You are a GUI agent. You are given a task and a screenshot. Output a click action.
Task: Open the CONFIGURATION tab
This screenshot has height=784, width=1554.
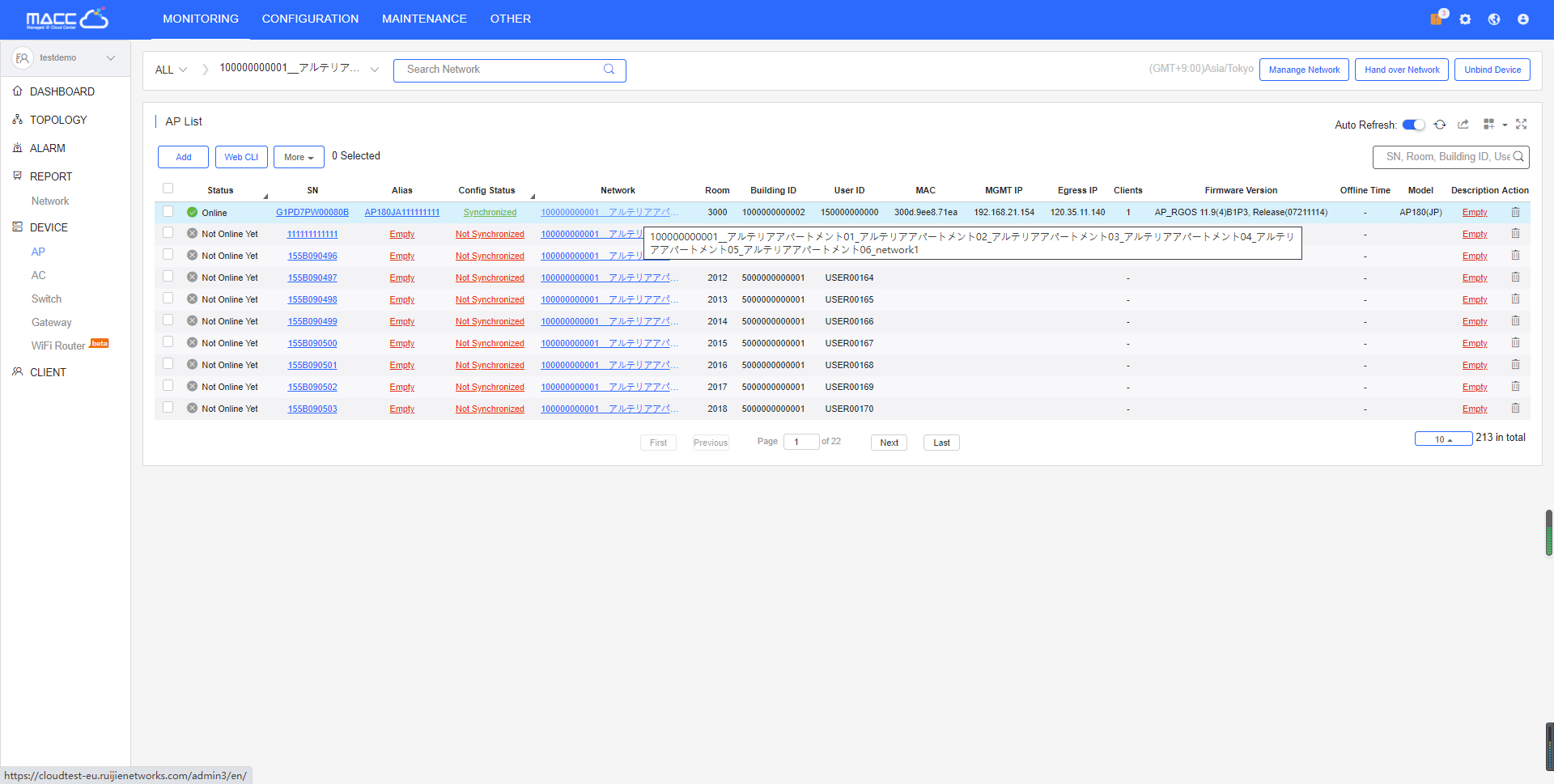coord(310,19)
